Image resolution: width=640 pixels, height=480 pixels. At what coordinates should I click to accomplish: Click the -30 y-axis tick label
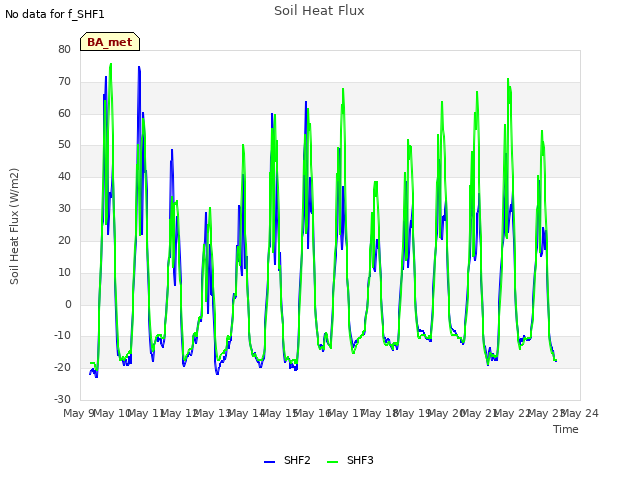click(62, 399)
